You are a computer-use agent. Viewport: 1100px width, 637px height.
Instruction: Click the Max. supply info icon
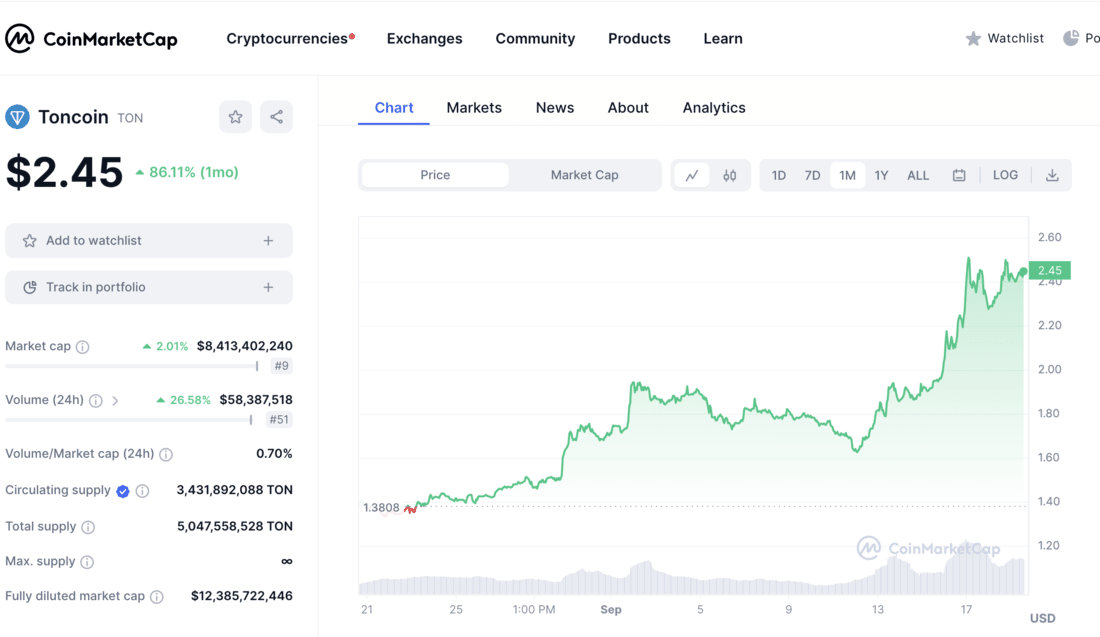pyautogui.click(x=87, y=562)
